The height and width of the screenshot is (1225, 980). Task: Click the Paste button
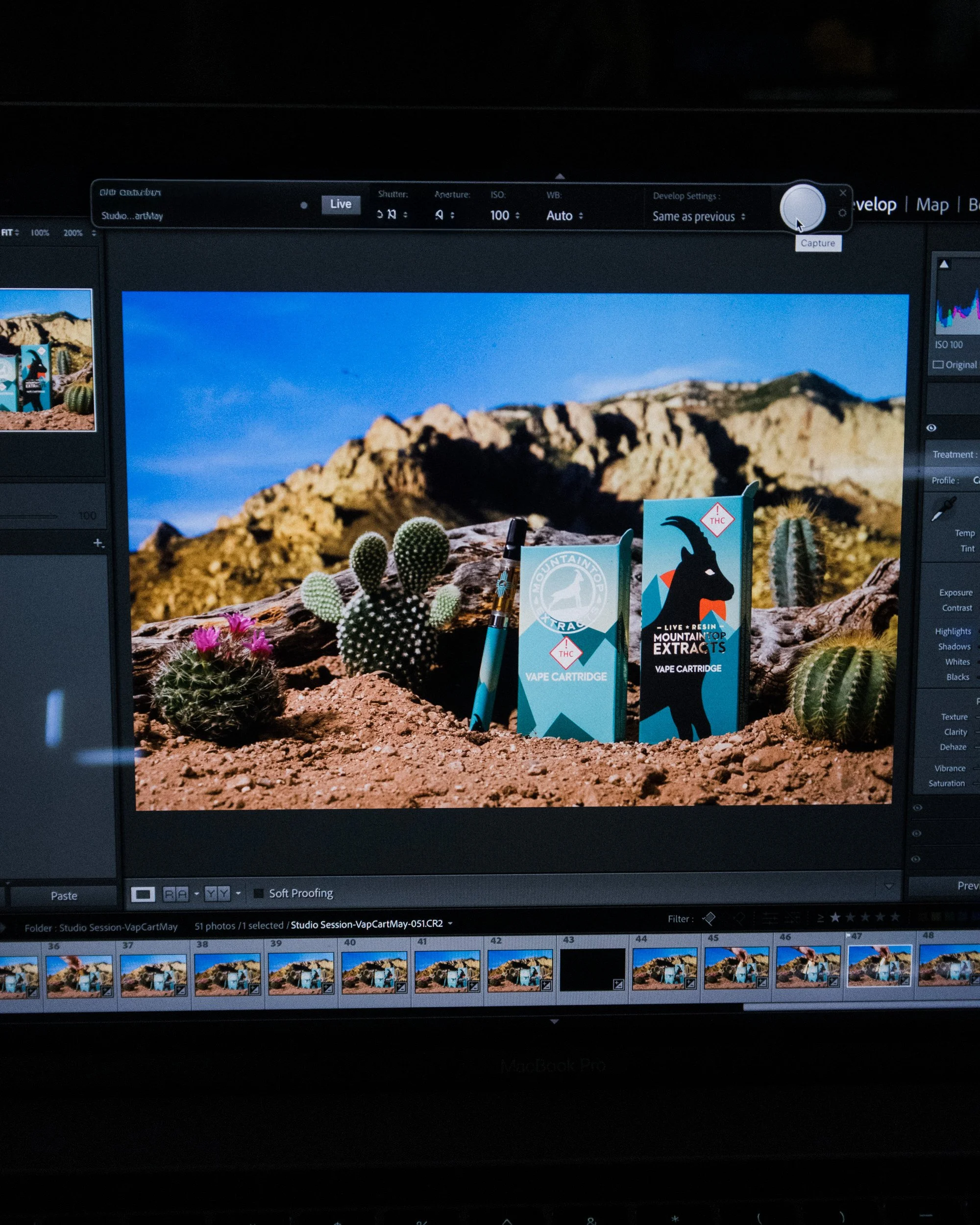pos(64,895)
